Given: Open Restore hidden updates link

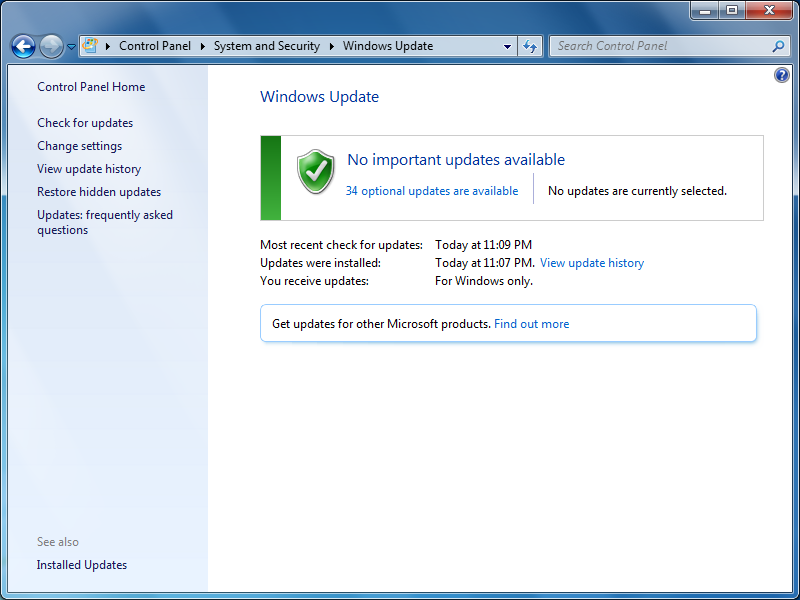Looking at the screenshot, I should click(x=99, y=192).
